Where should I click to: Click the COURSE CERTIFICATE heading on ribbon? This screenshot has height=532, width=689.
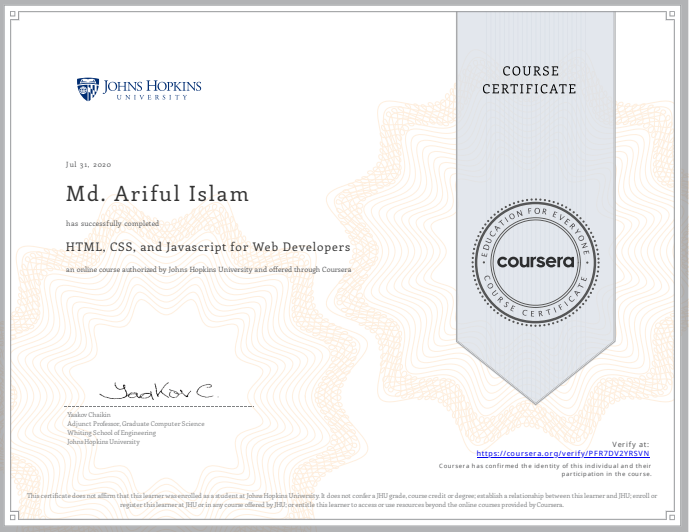(x=529, y=80)
